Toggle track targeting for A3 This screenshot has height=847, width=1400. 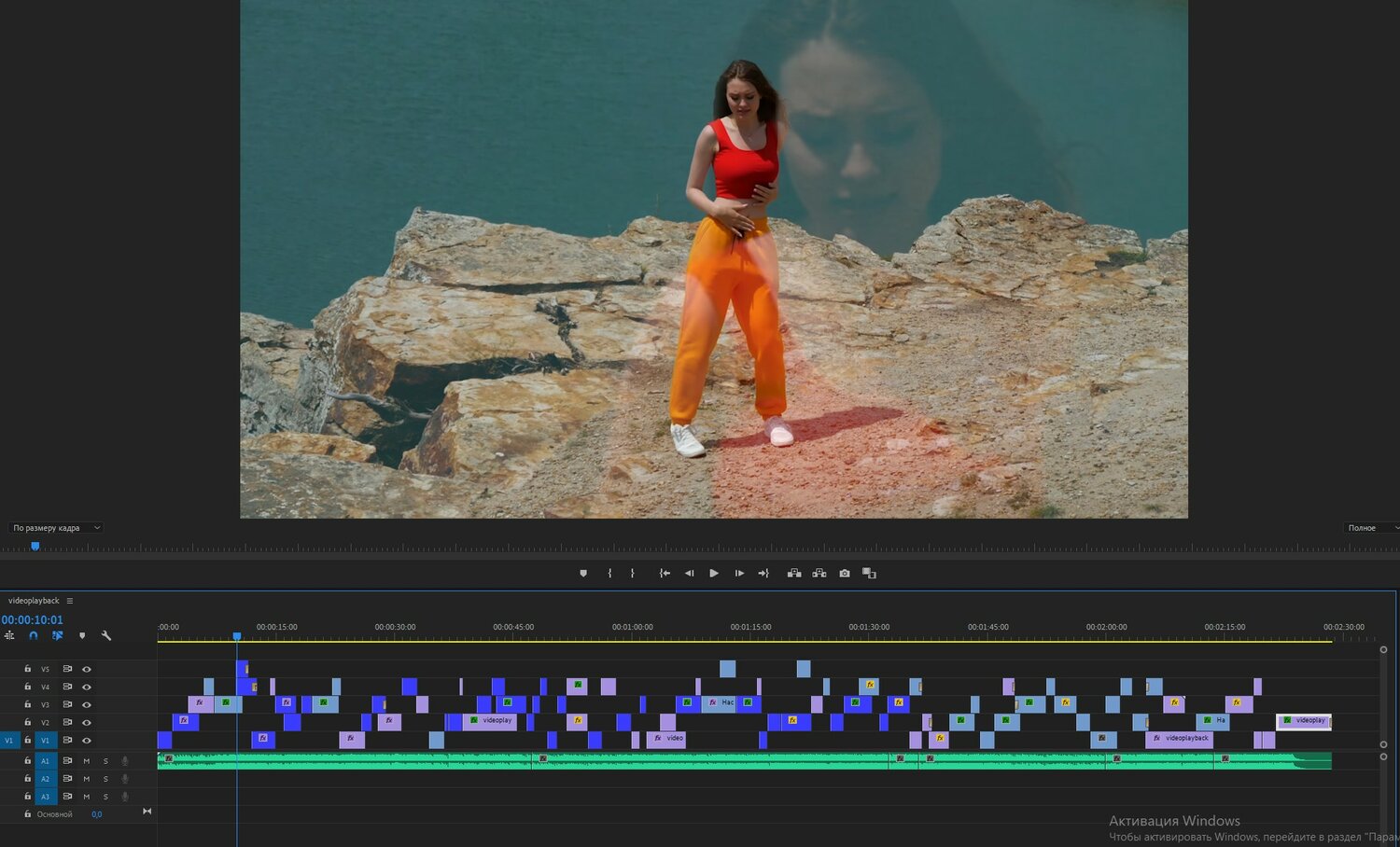[x=45, y=797]
